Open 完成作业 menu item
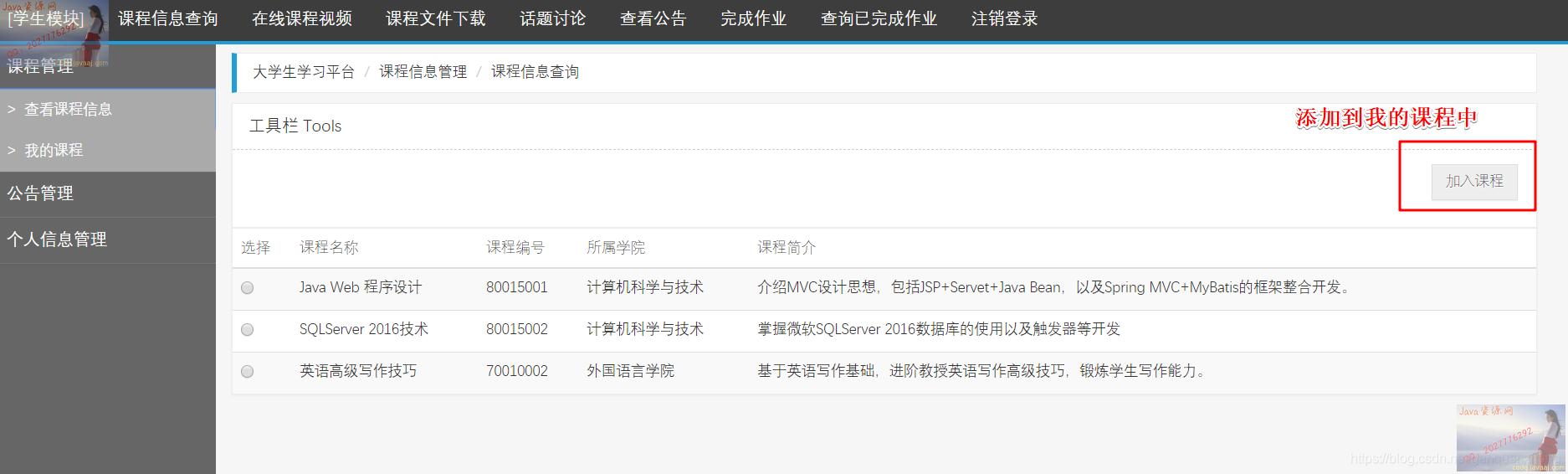 pos(753,18)
